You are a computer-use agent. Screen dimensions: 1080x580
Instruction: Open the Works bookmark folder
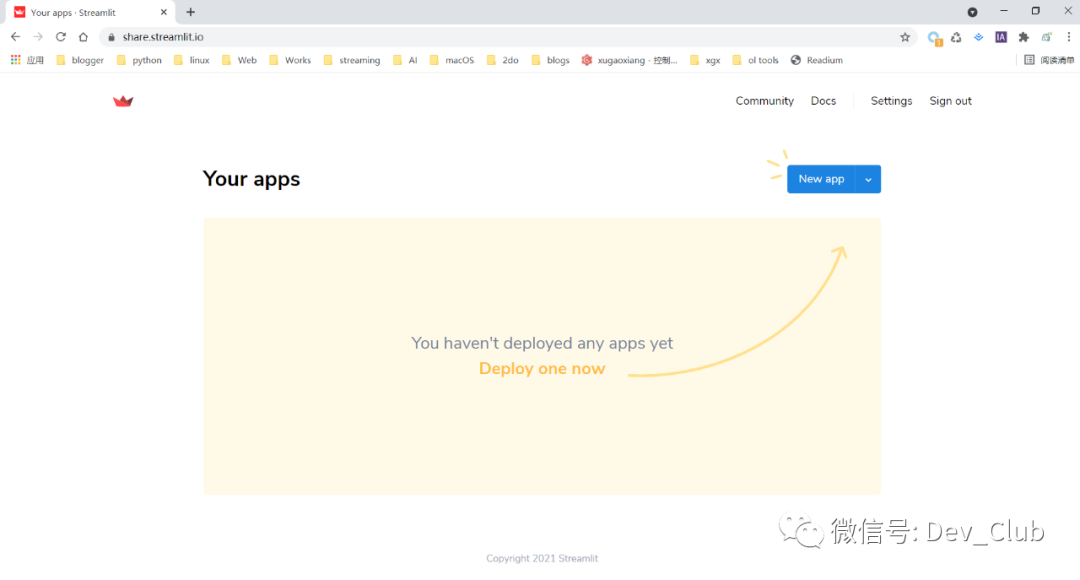290,60
